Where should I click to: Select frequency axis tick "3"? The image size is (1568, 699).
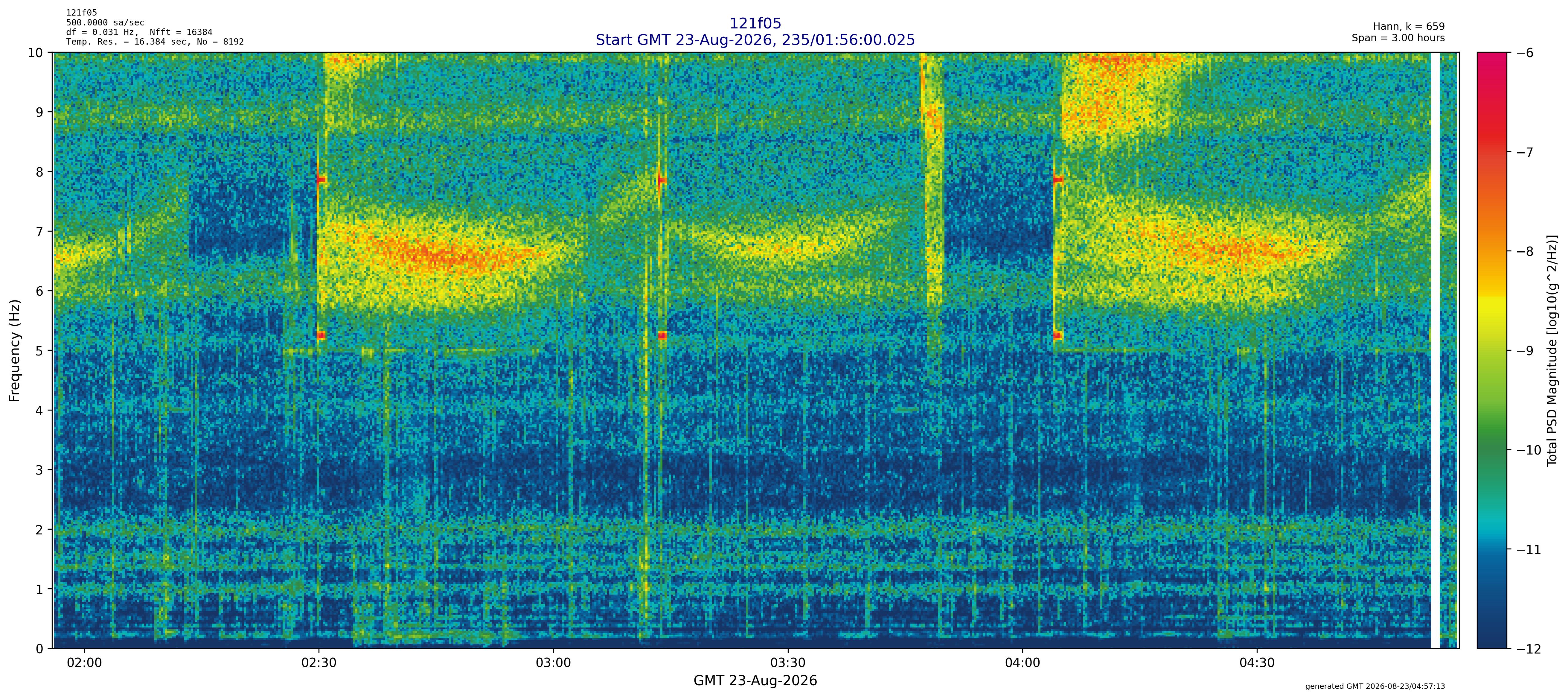click(x=39, y=471)
